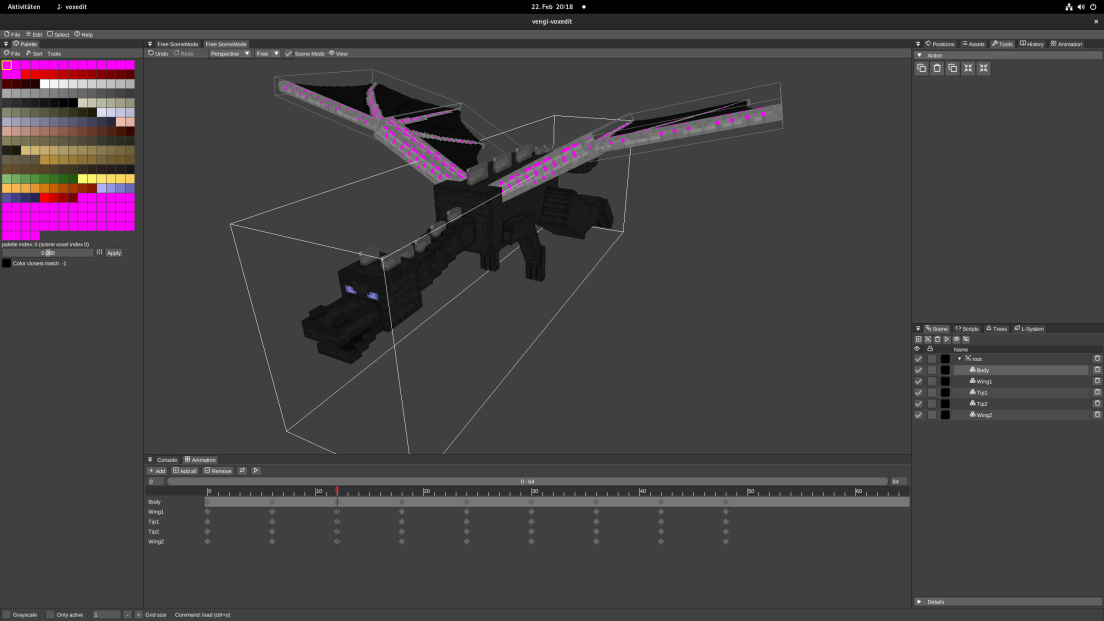Toggle lock checkbox for the Tip2 node

coord(932,403)
